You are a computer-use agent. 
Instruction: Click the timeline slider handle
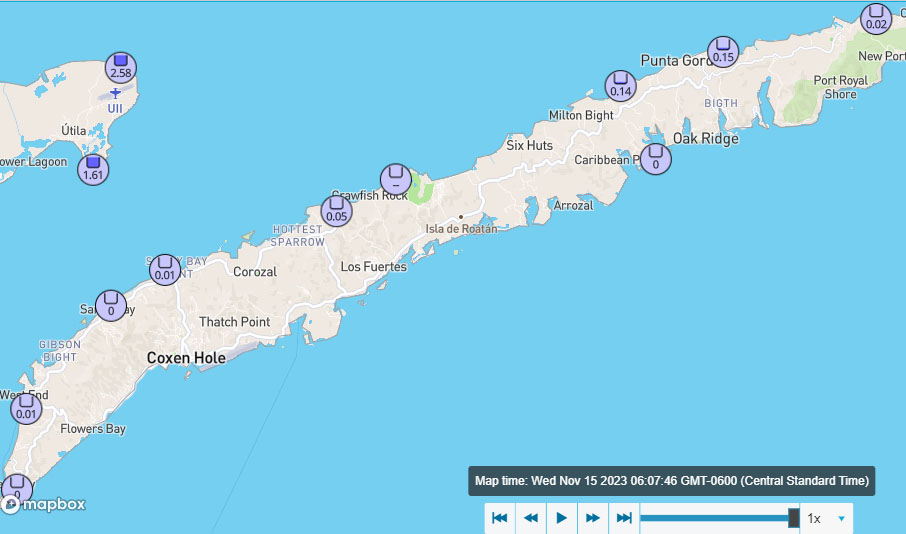click(793, 518)
